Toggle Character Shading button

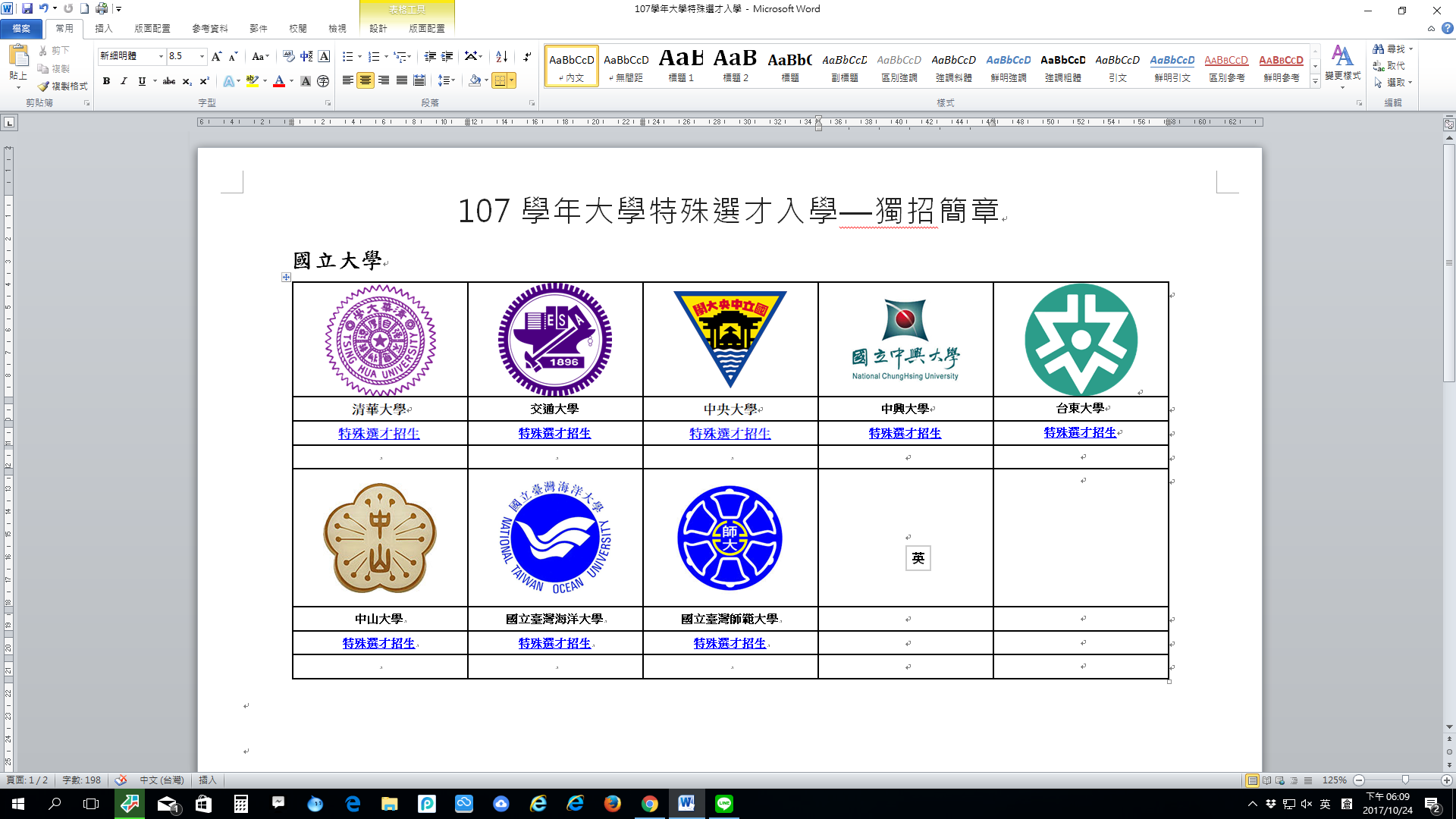click(306, 81)
